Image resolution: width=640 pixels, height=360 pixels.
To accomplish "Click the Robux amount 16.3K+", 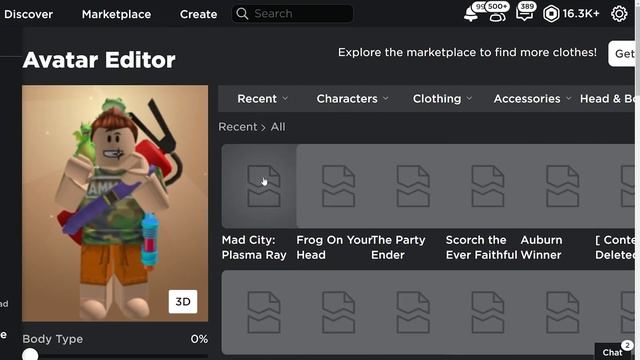I will tap(581, 14).
